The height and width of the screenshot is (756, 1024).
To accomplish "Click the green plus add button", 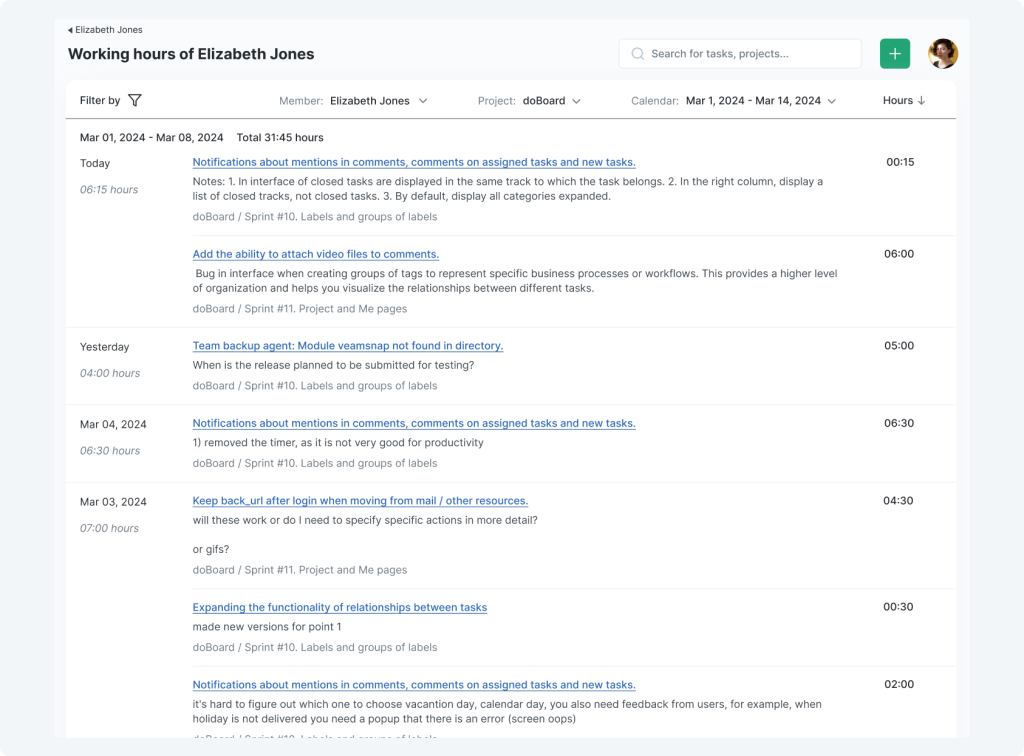I will click(x=894, y=54).
